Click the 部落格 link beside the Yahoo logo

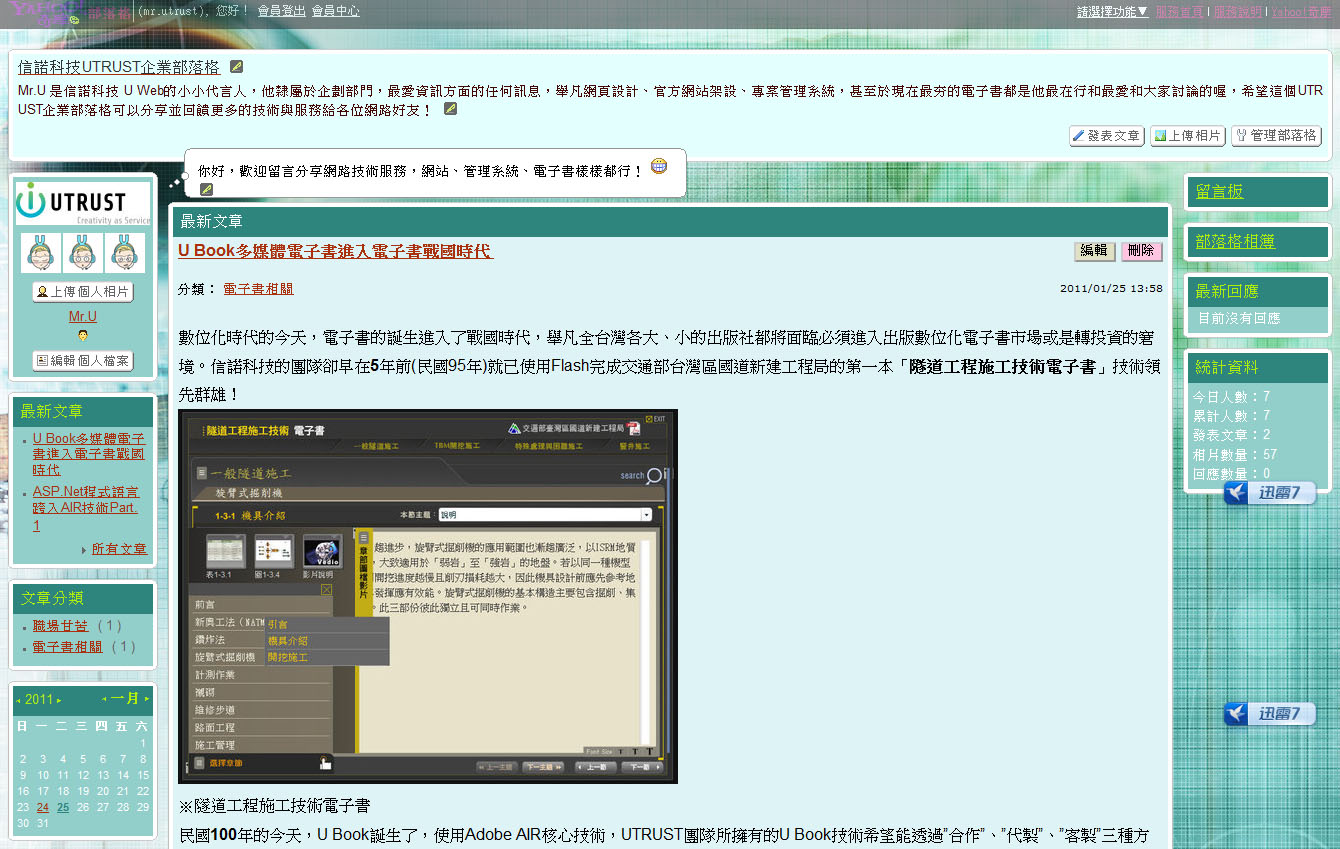point(110,14)
